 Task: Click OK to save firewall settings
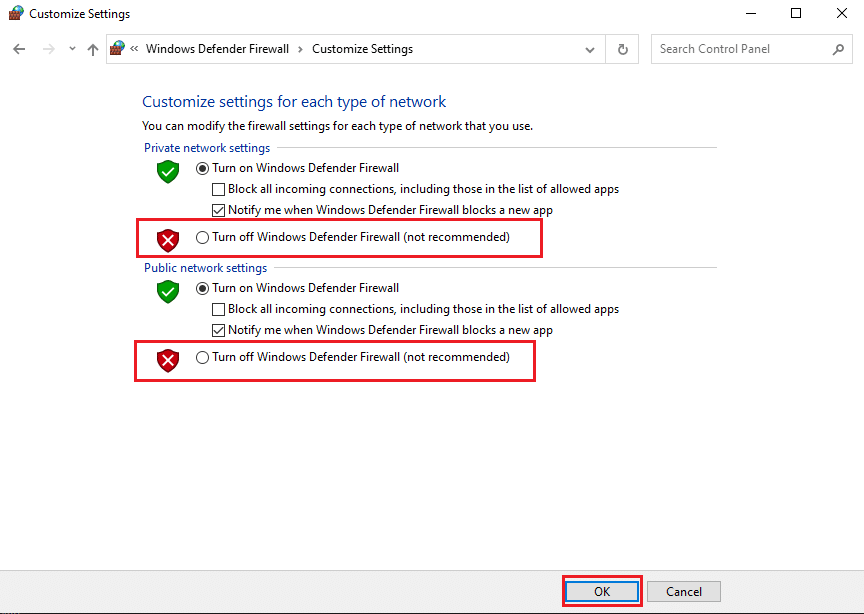point(602,591)
